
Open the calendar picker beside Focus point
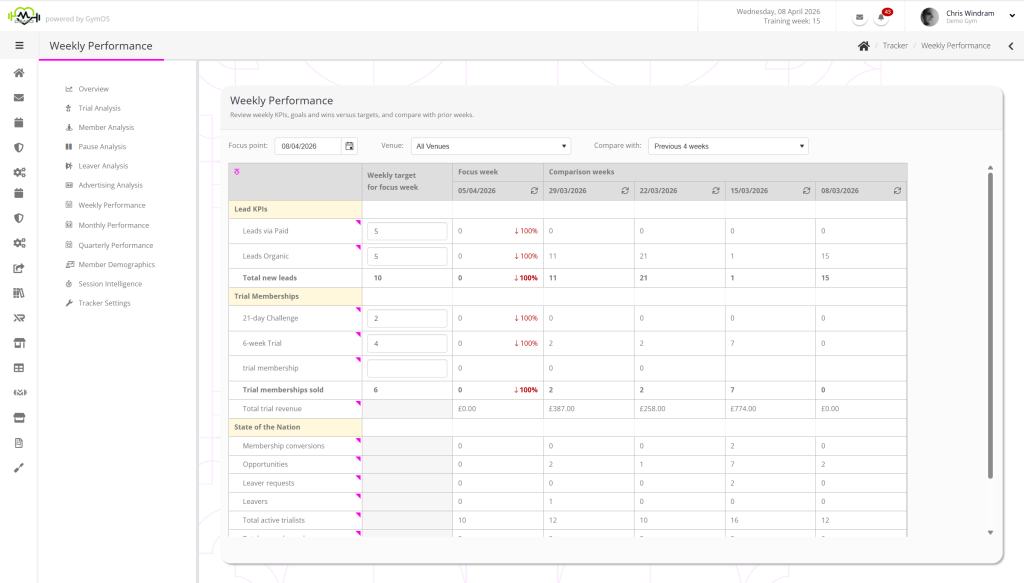(349, 146)
